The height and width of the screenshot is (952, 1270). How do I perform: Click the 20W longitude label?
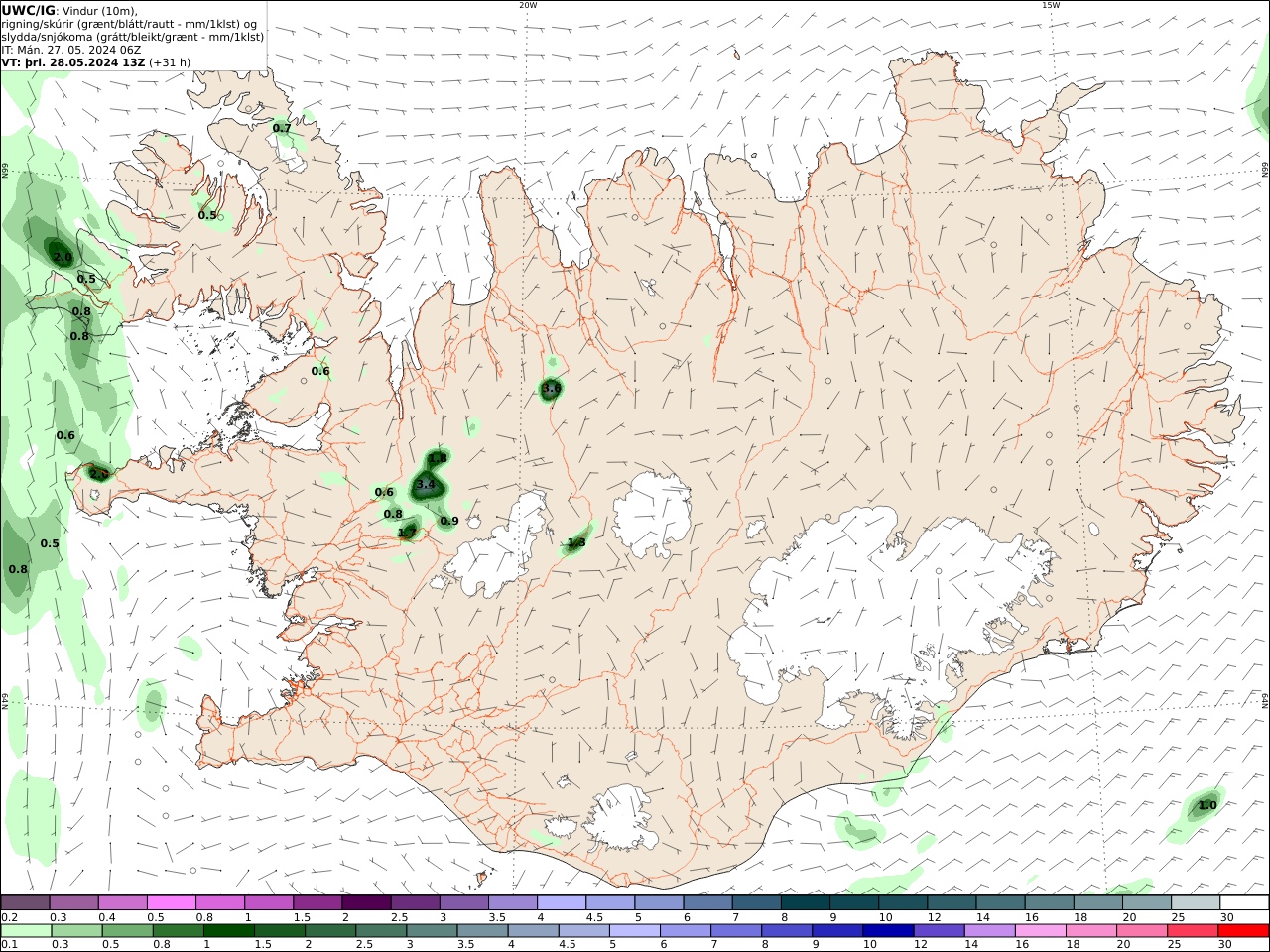528,5
